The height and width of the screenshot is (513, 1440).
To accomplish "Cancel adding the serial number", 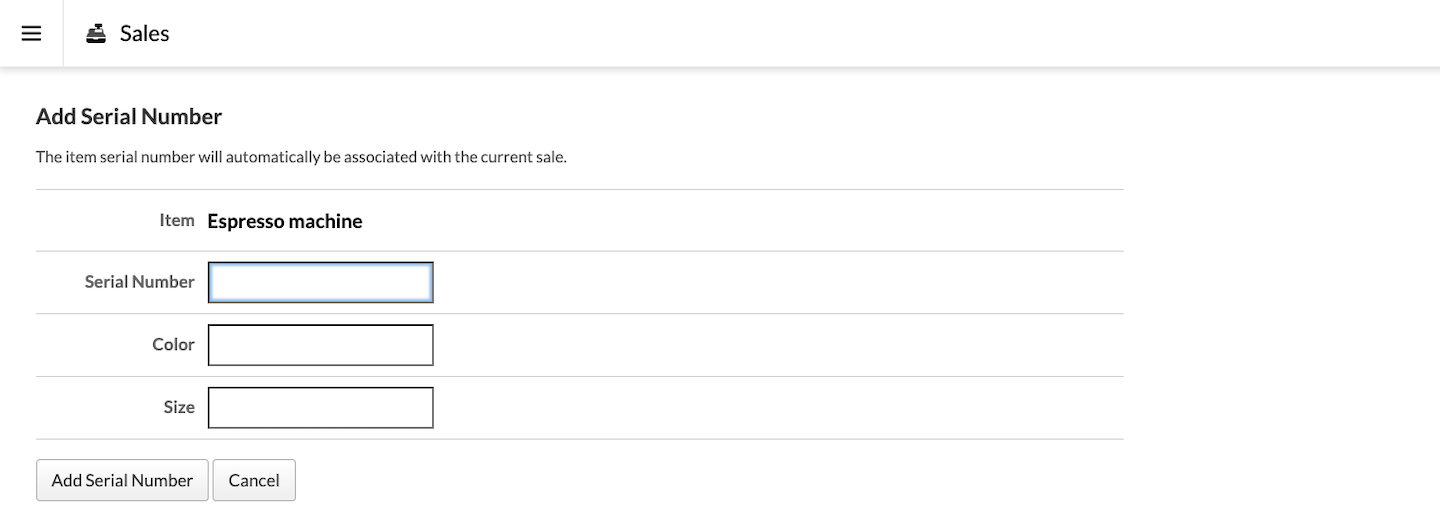I will (x=254, y=480).
